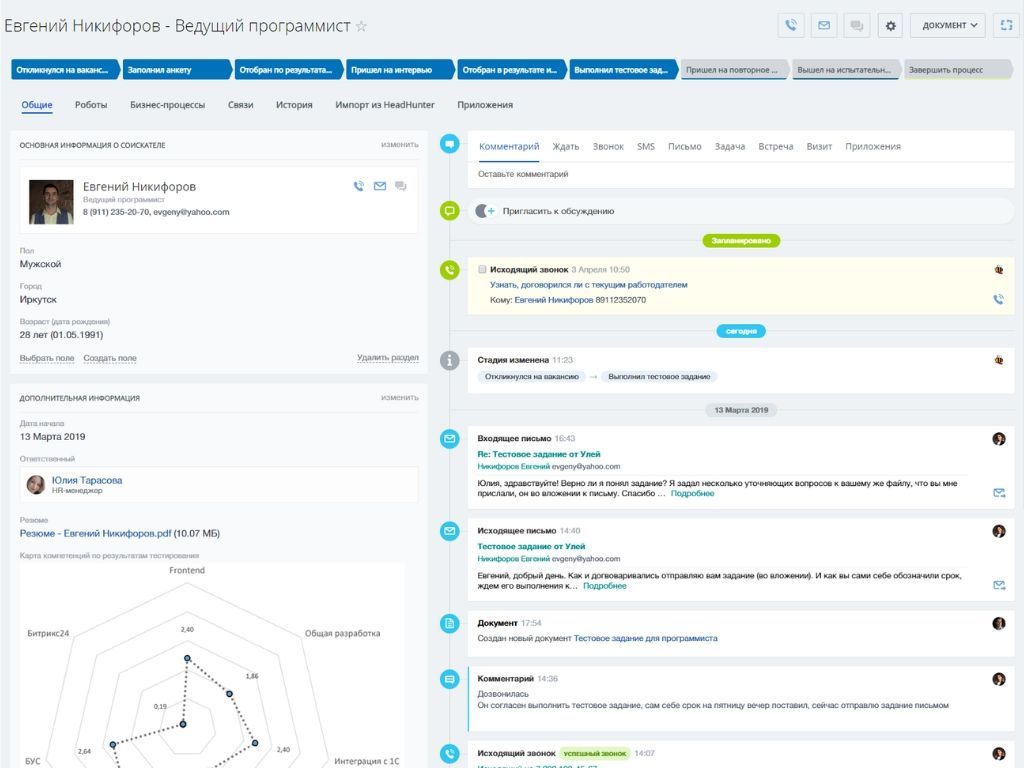Click the document icon of entry 17:54
This screenshot has width=1024, height=768.
[x=449, y=623]
